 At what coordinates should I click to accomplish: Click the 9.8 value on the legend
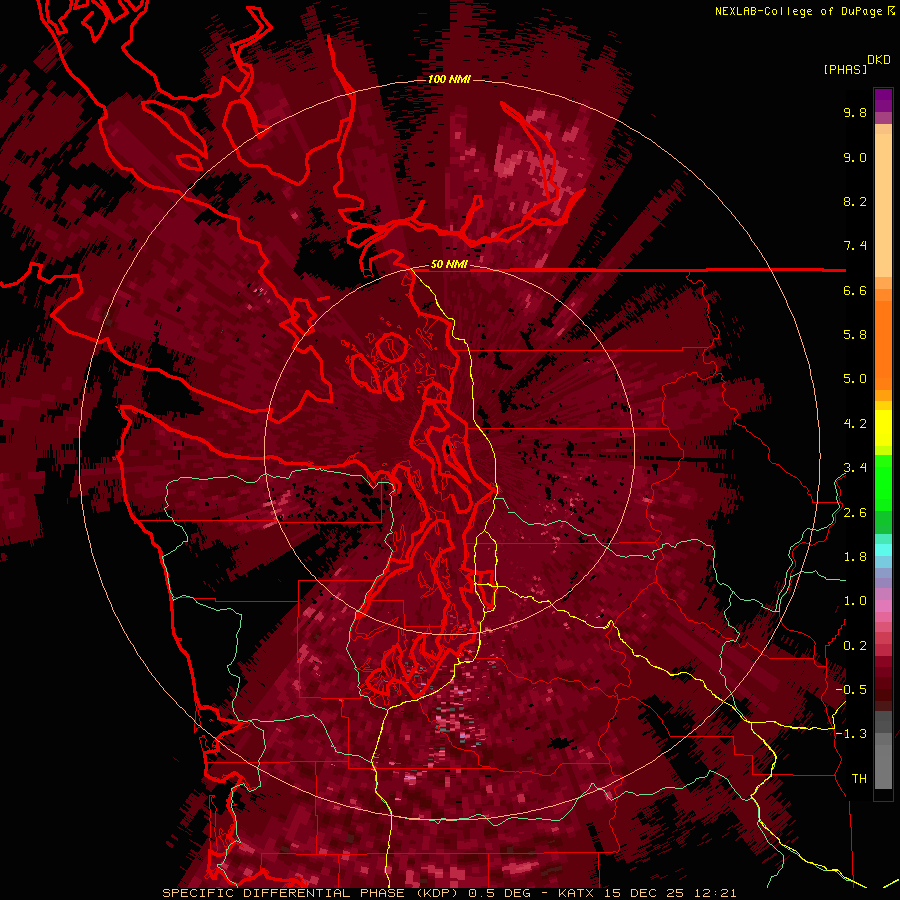tap(855, 112)
